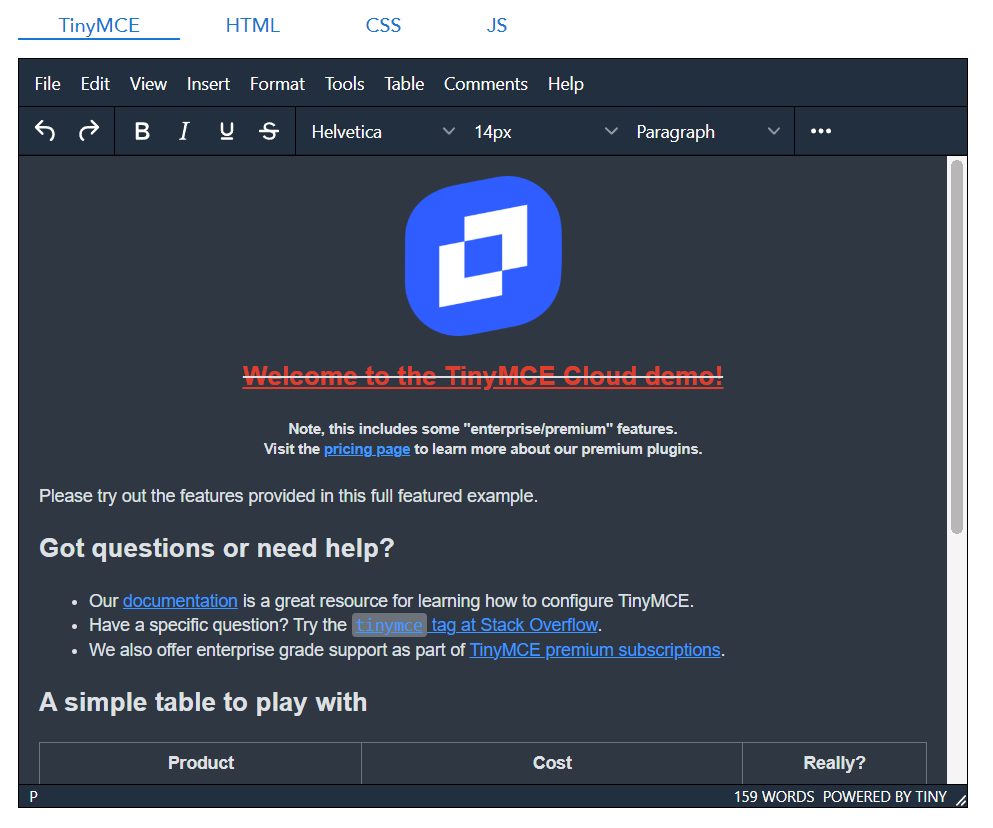The width and height of the screenshot is (993, 828).
Task: Click the editor vertical scrollbar thumb
Action: coord(956,347)
